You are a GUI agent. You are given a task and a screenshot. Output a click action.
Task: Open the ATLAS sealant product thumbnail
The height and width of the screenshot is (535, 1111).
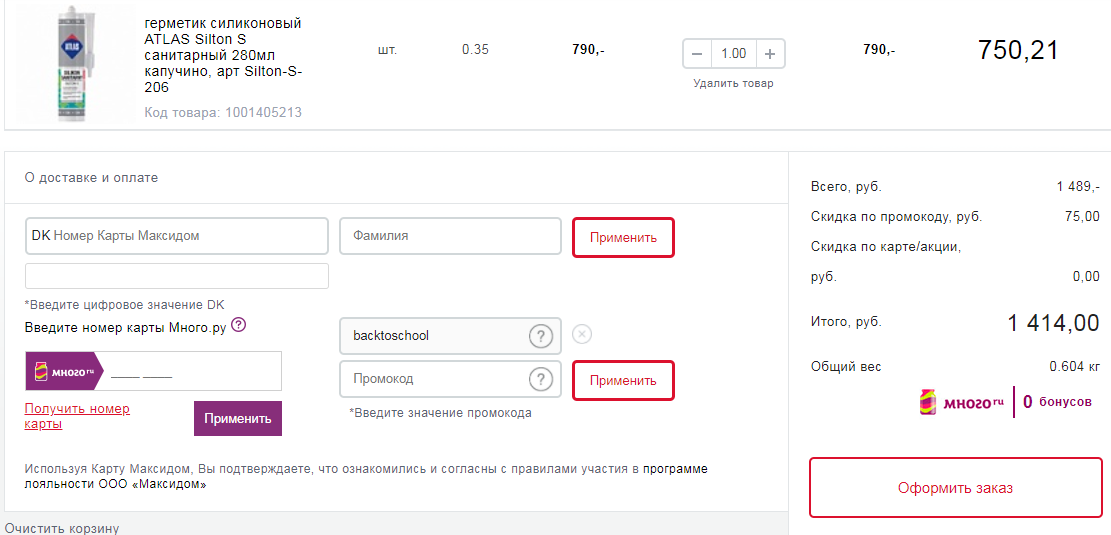(70, 63)
